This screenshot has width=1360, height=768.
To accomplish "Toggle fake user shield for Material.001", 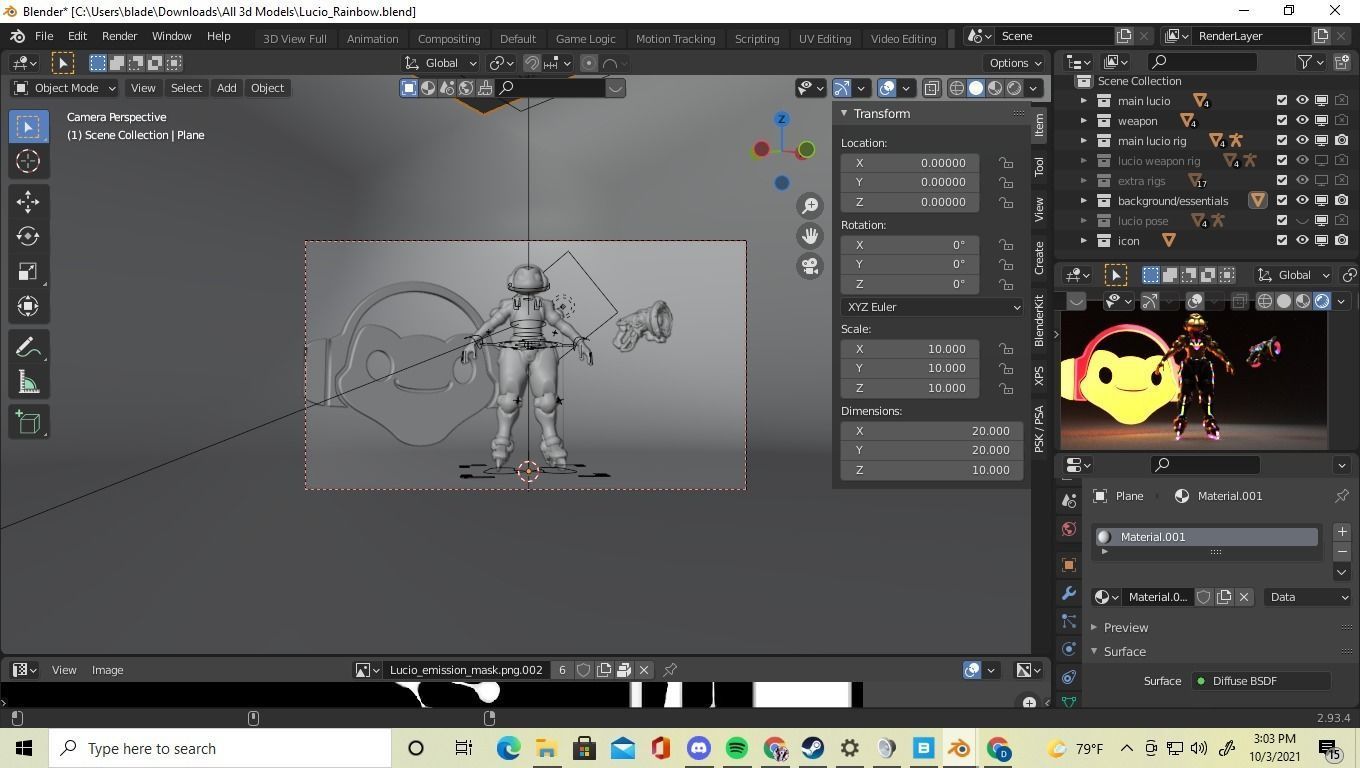I will pos(1204,597).
